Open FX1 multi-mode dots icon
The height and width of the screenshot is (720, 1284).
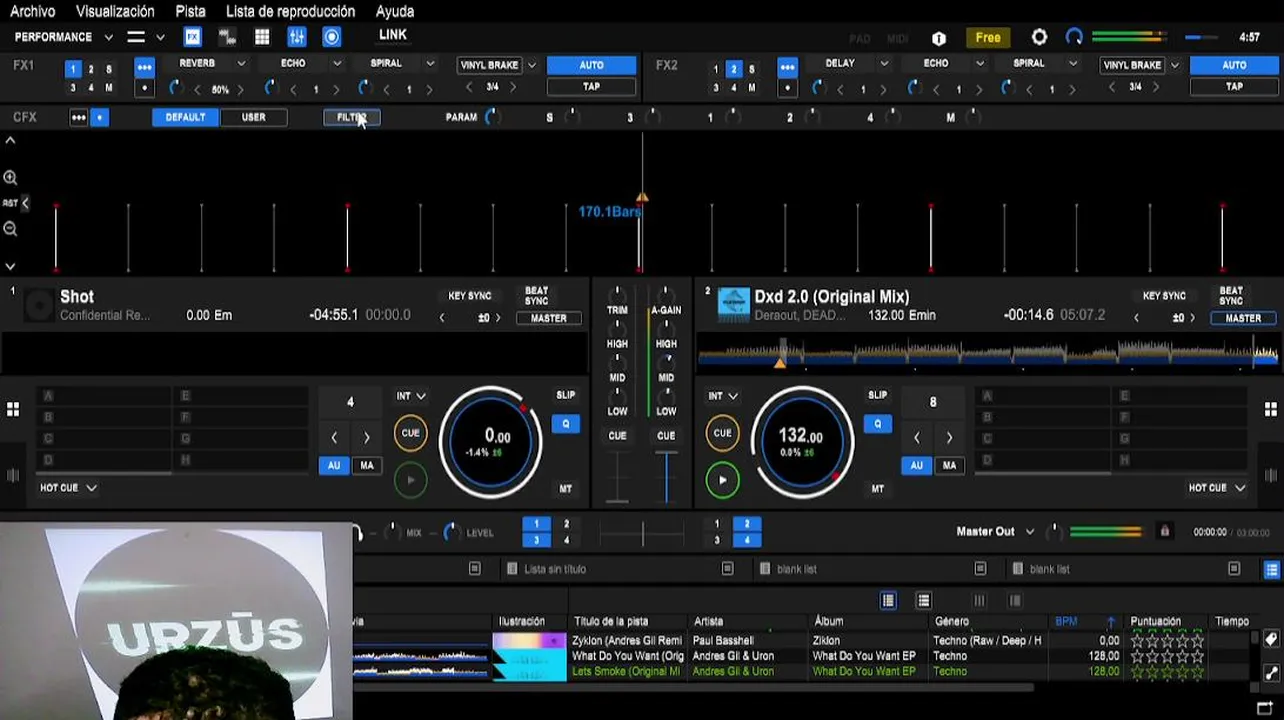click(x=145, y=69)
